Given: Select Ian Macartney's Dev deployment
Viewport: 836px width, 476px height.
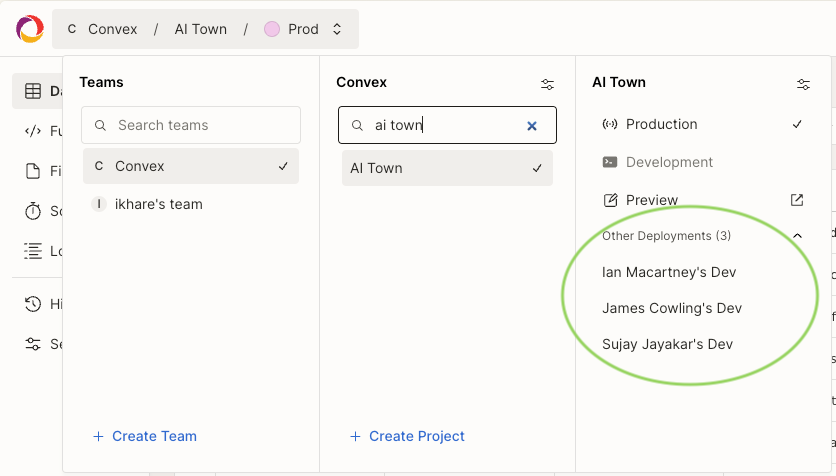Looking at the screenshot, I should pyautogui.click(x=669, y=272).
